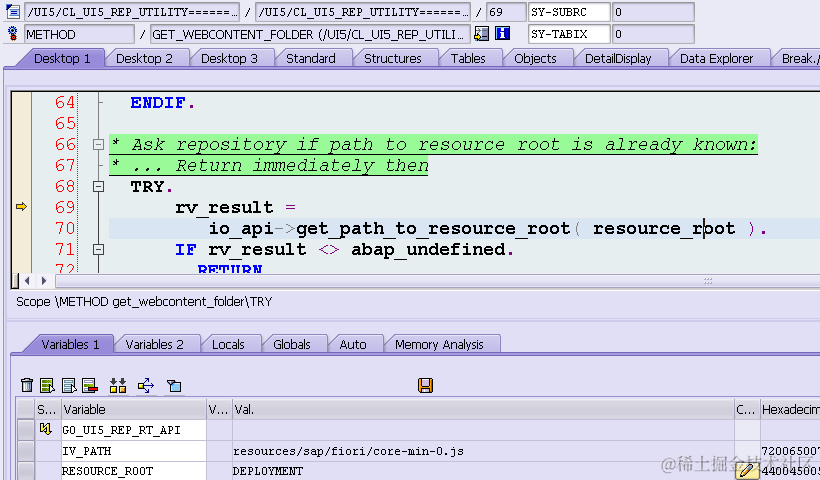Click the first /UI5/CL_UI5_REP_UTILITY program field
The image size is (820, 480).
pos(132,12)
